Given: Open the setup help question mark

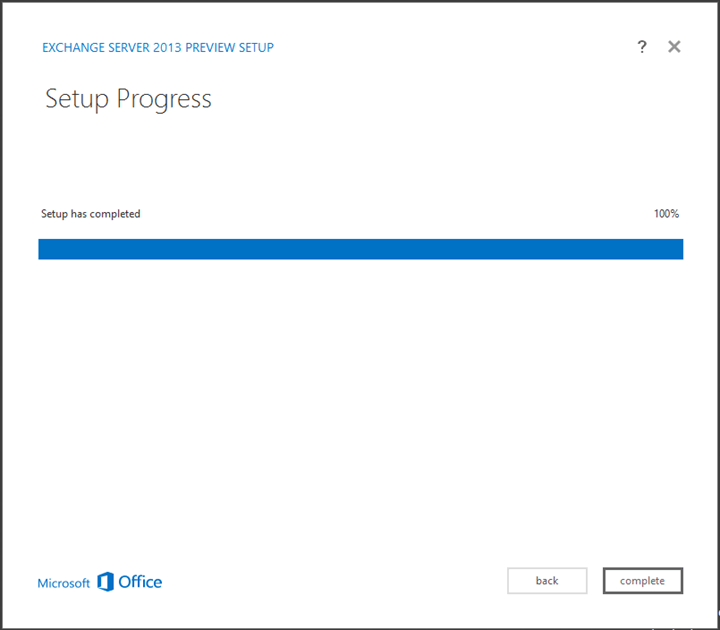Looking at the screenshot, I should point(642,47).
